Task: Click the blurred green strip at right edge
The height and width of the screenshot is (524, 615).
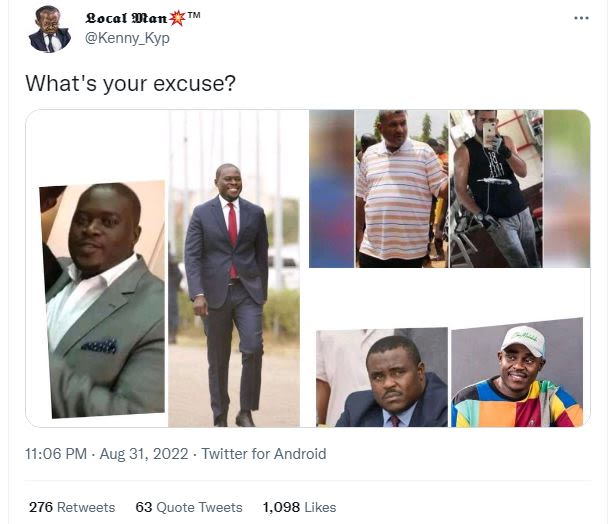Action: [566, 190]
